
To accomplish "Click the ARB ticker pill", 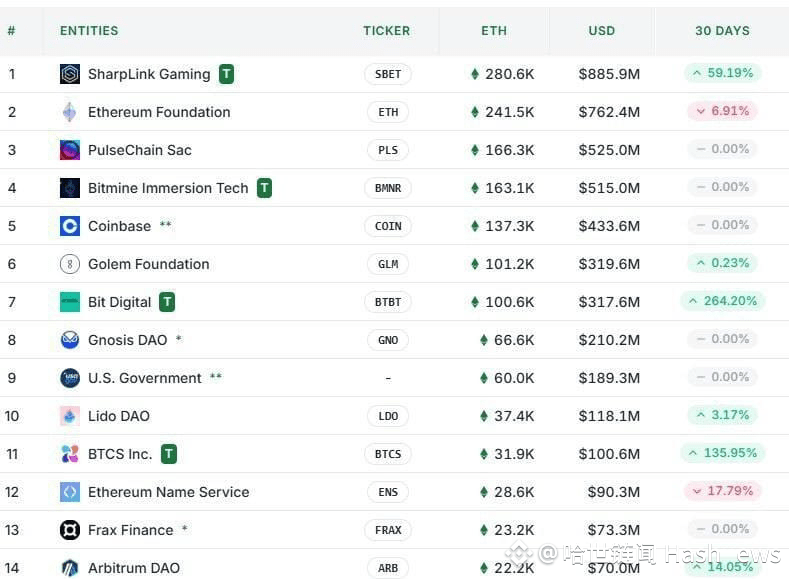I will 388,568.
